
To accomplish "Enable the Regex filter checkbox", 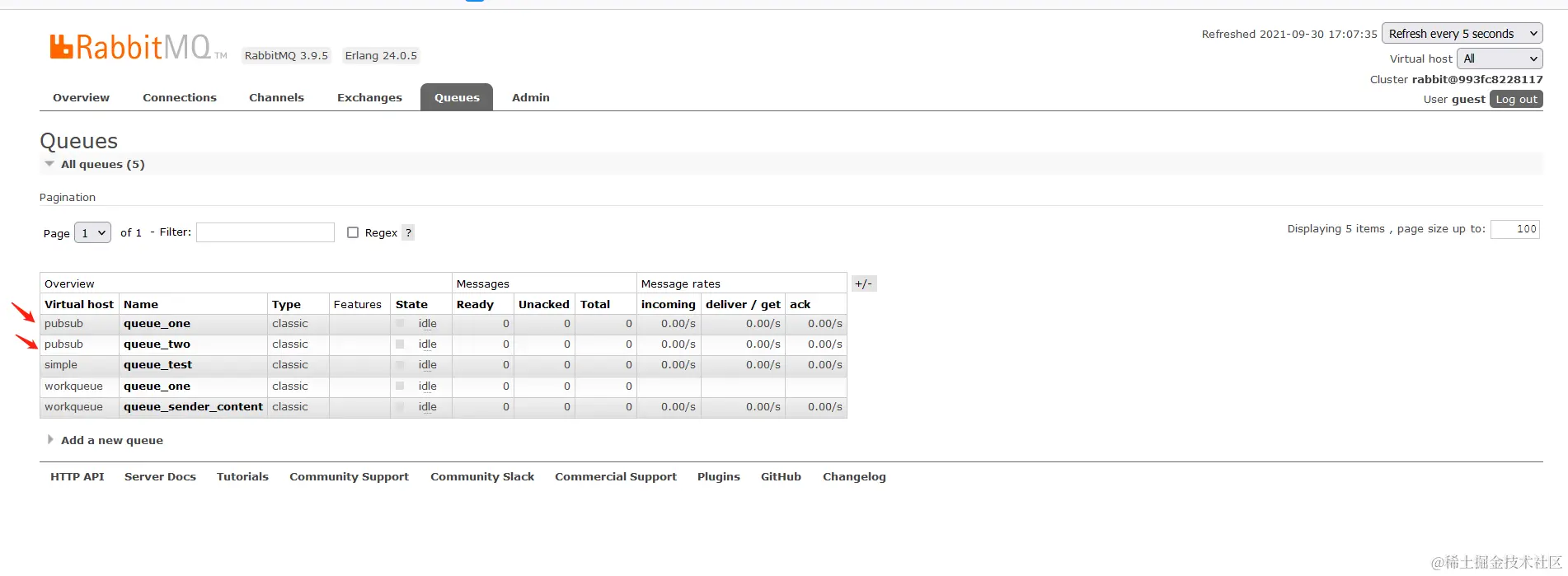I will pos(353,232).
